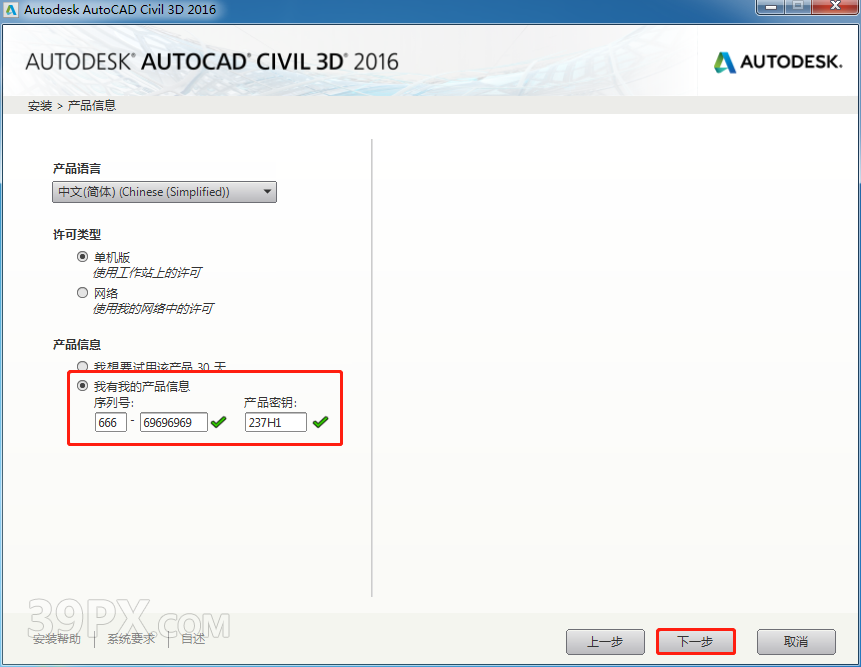Click the serial number prefix field 666
The width and height of the screenshot is (861, 667).
click(x=110, y=422)
